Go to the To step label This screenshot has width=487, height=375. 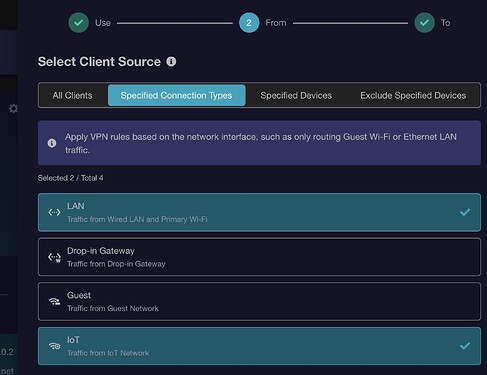coord(446,23)
